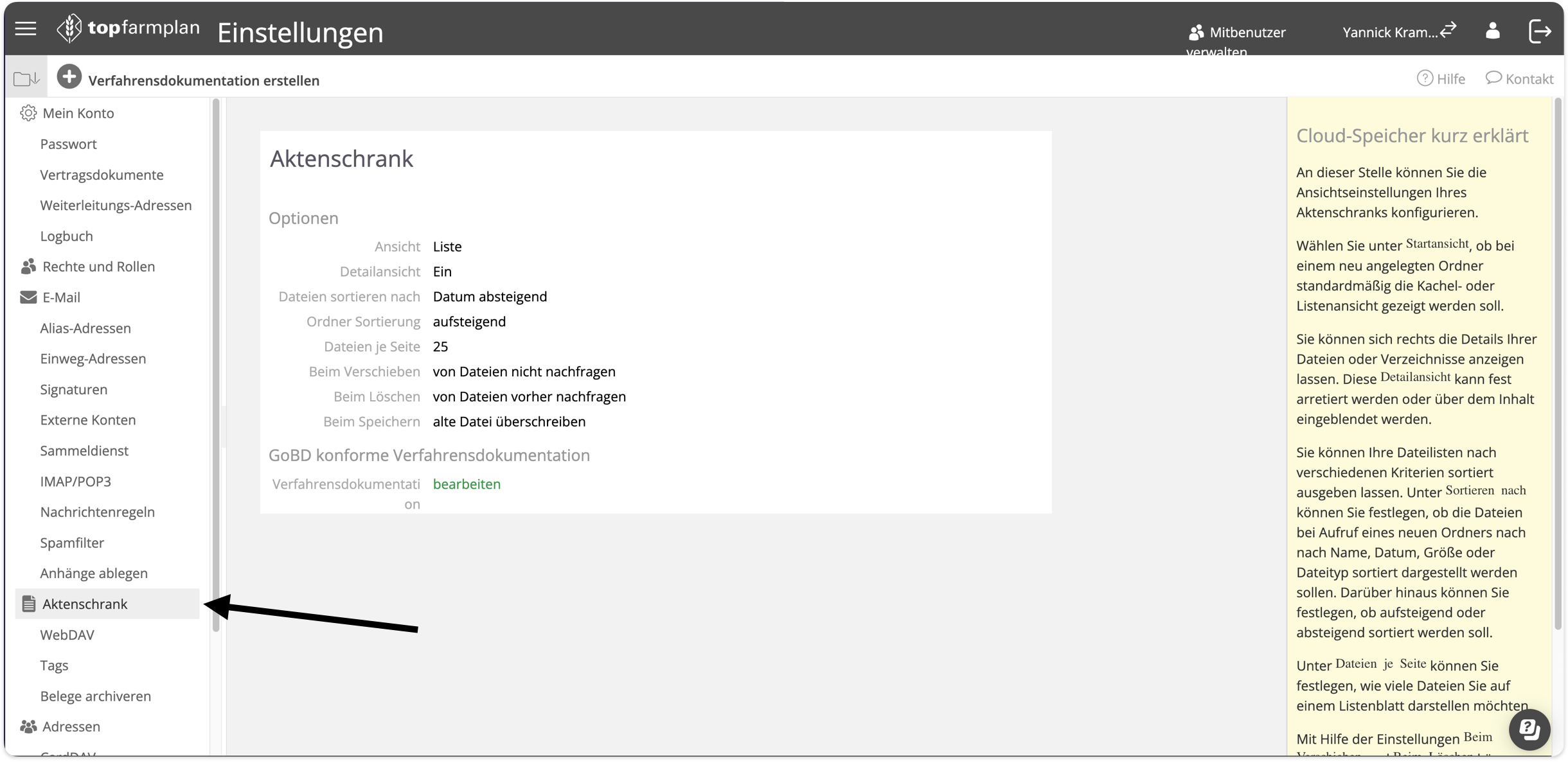Click the topfarmplan logo
The image size is (1568, 763).
point(129,29)
